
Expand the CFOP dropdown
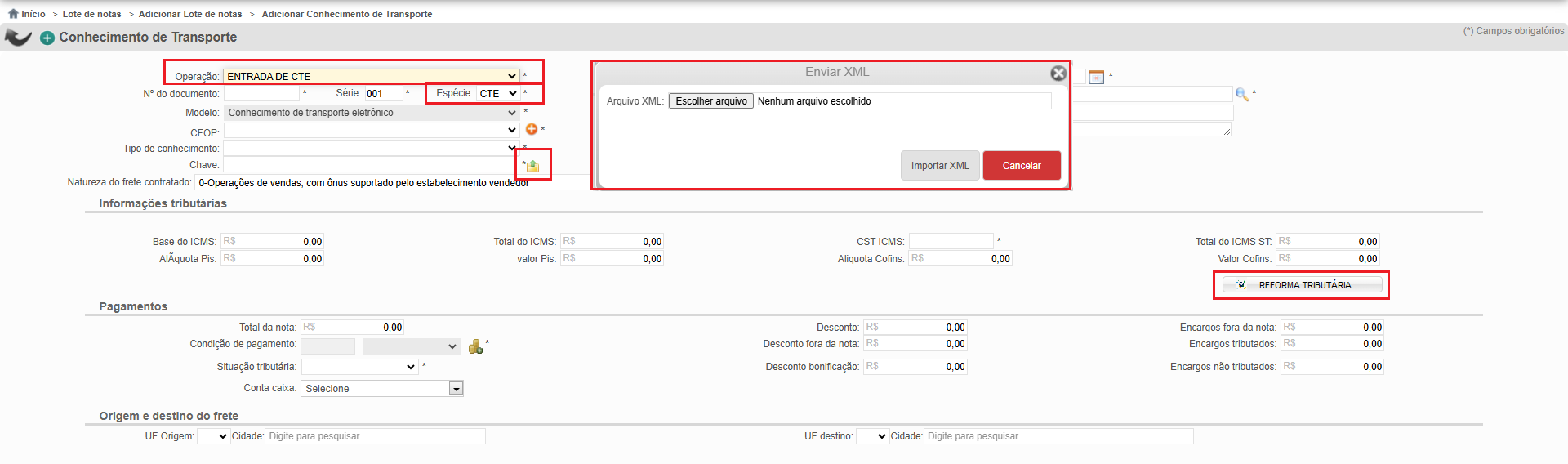pyautogui.click(x=372, y=130)
